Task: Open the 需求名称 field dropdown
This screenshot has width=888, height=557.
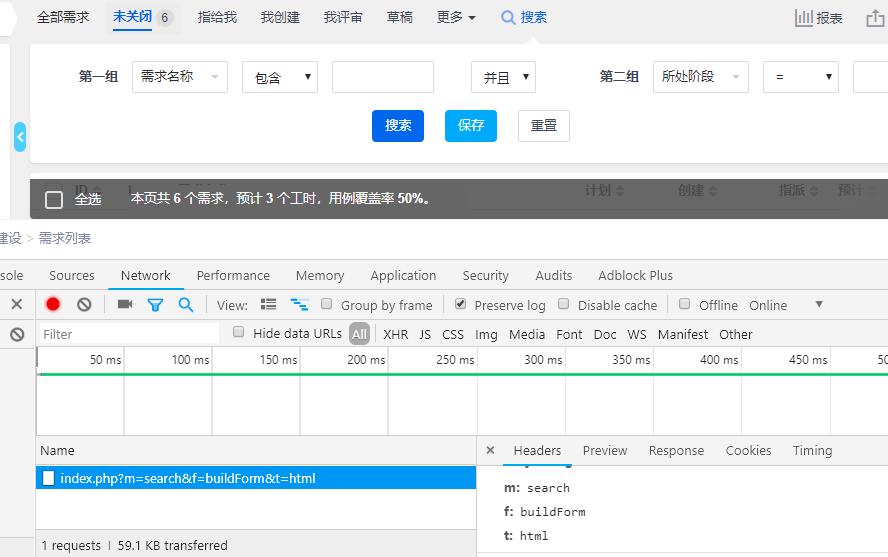Action: [x=180, y=77]
